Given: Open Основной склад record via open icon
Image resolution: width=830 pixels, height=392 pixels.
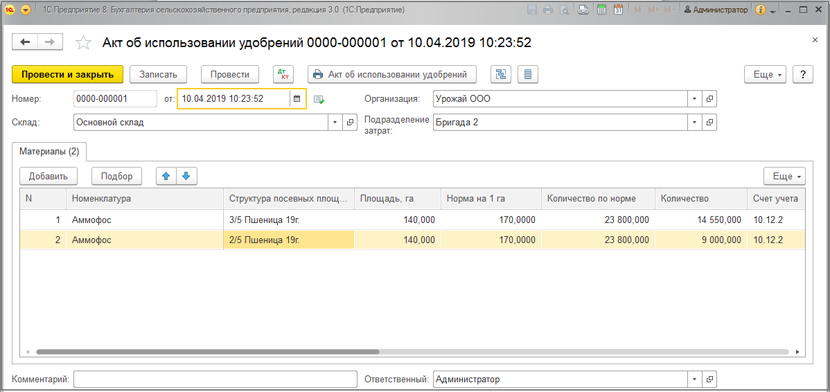Looking at the screenshot, I should coord(349,122).
